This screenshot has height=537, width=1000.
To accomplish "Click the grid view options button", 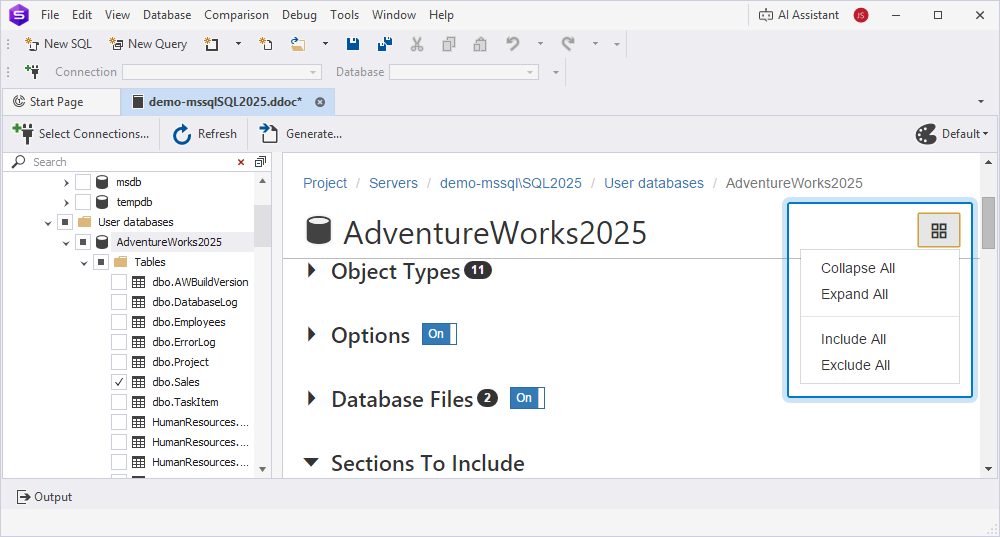I will [x=939, y=230].
